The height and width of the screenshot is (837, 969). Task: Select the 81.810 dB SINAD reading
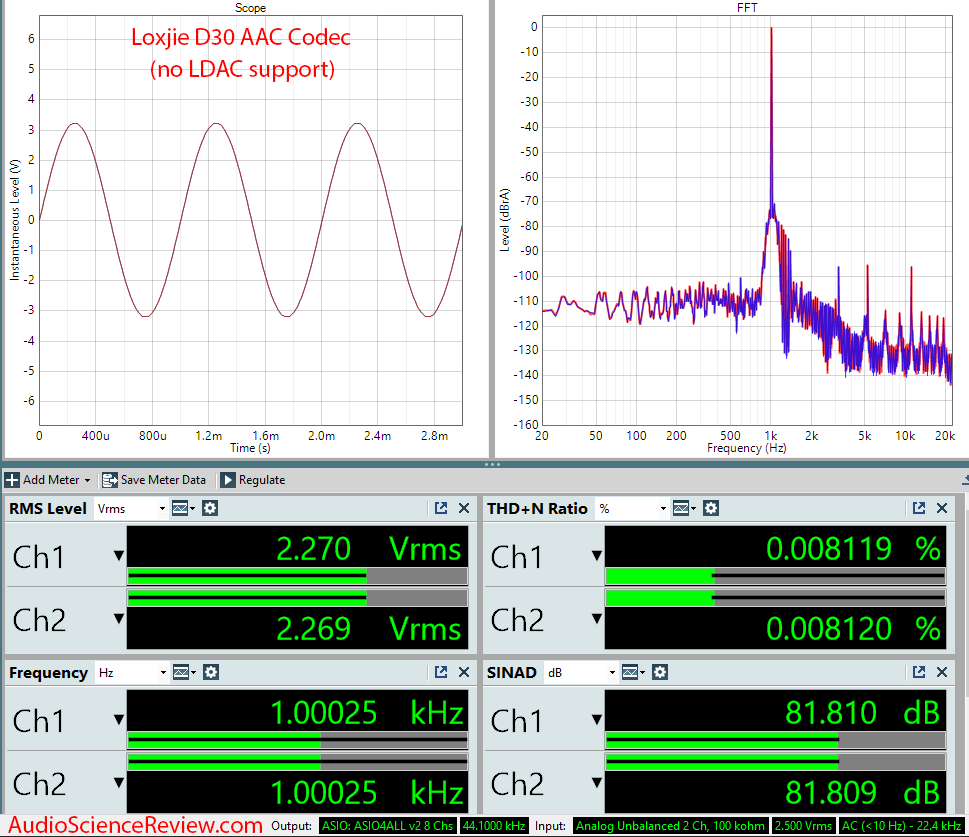click(x=863, y=713)
